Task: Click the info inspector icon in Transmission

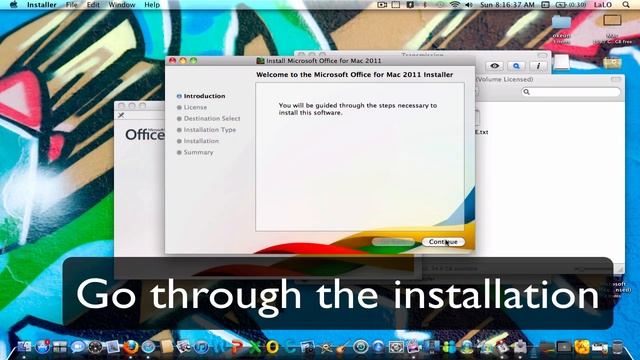Action: [538, 66]
